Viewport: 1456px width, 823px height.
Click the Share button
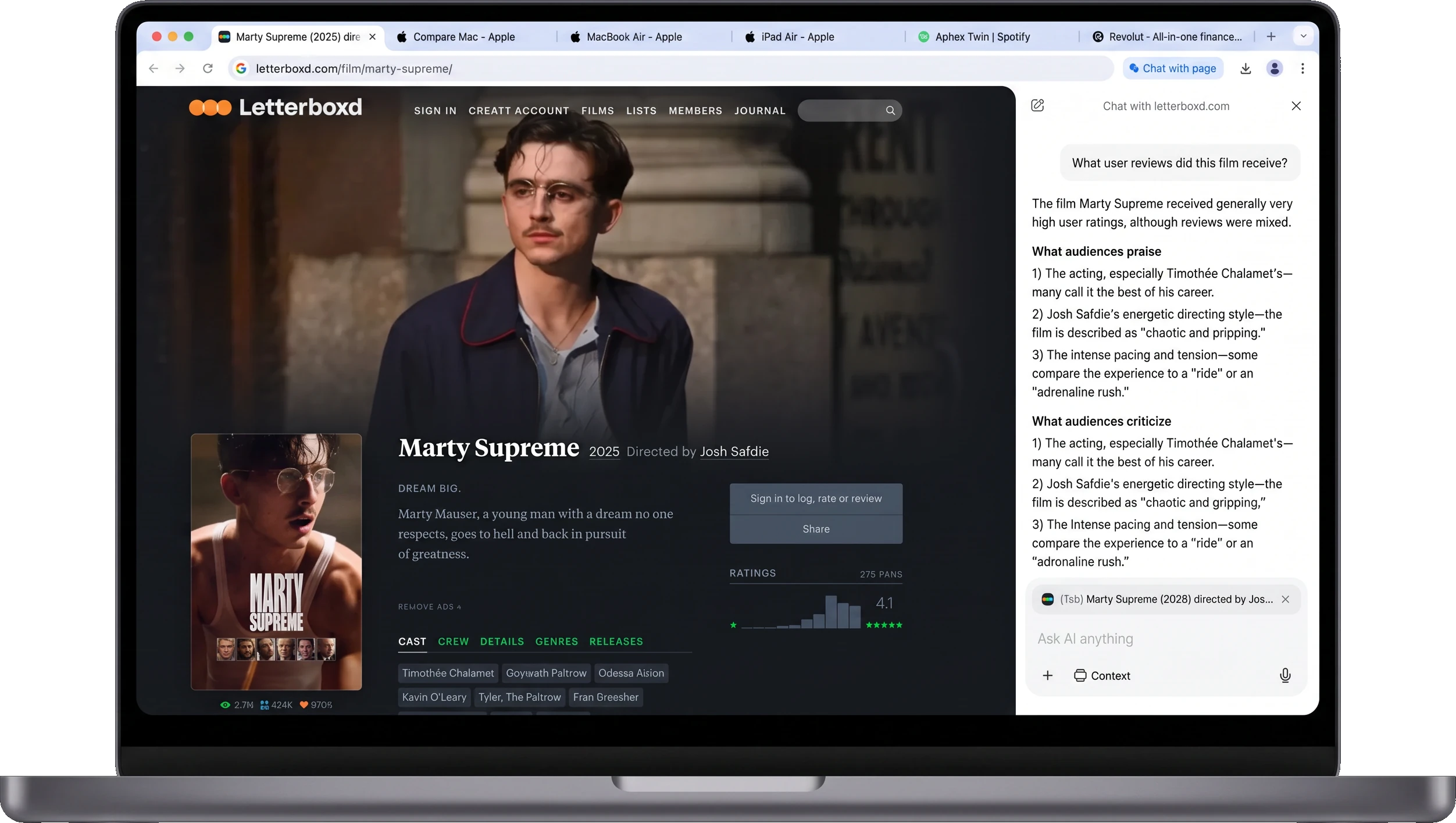816,529
